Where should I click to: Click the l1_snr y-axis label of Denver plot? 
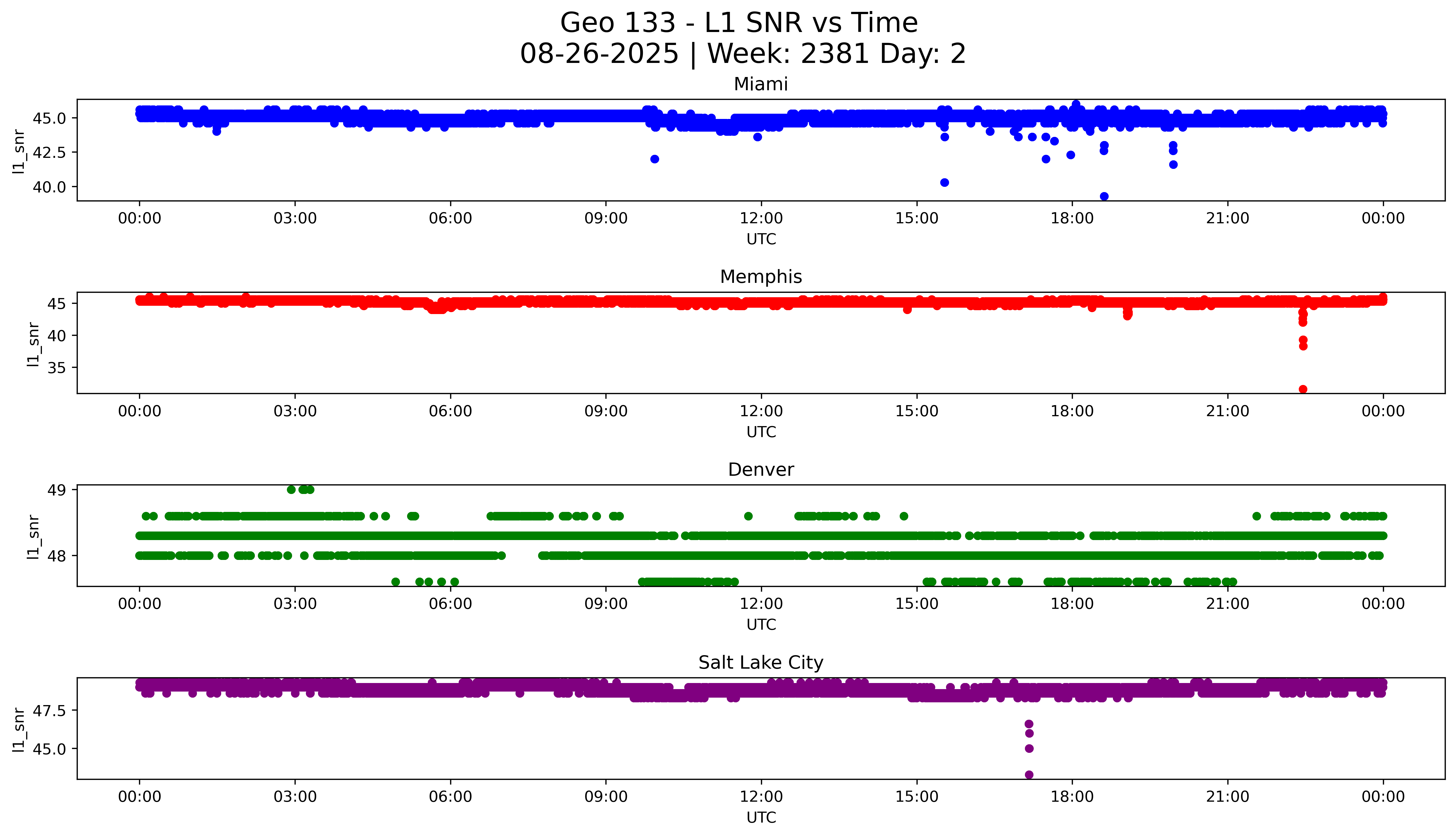coord(34,536)
